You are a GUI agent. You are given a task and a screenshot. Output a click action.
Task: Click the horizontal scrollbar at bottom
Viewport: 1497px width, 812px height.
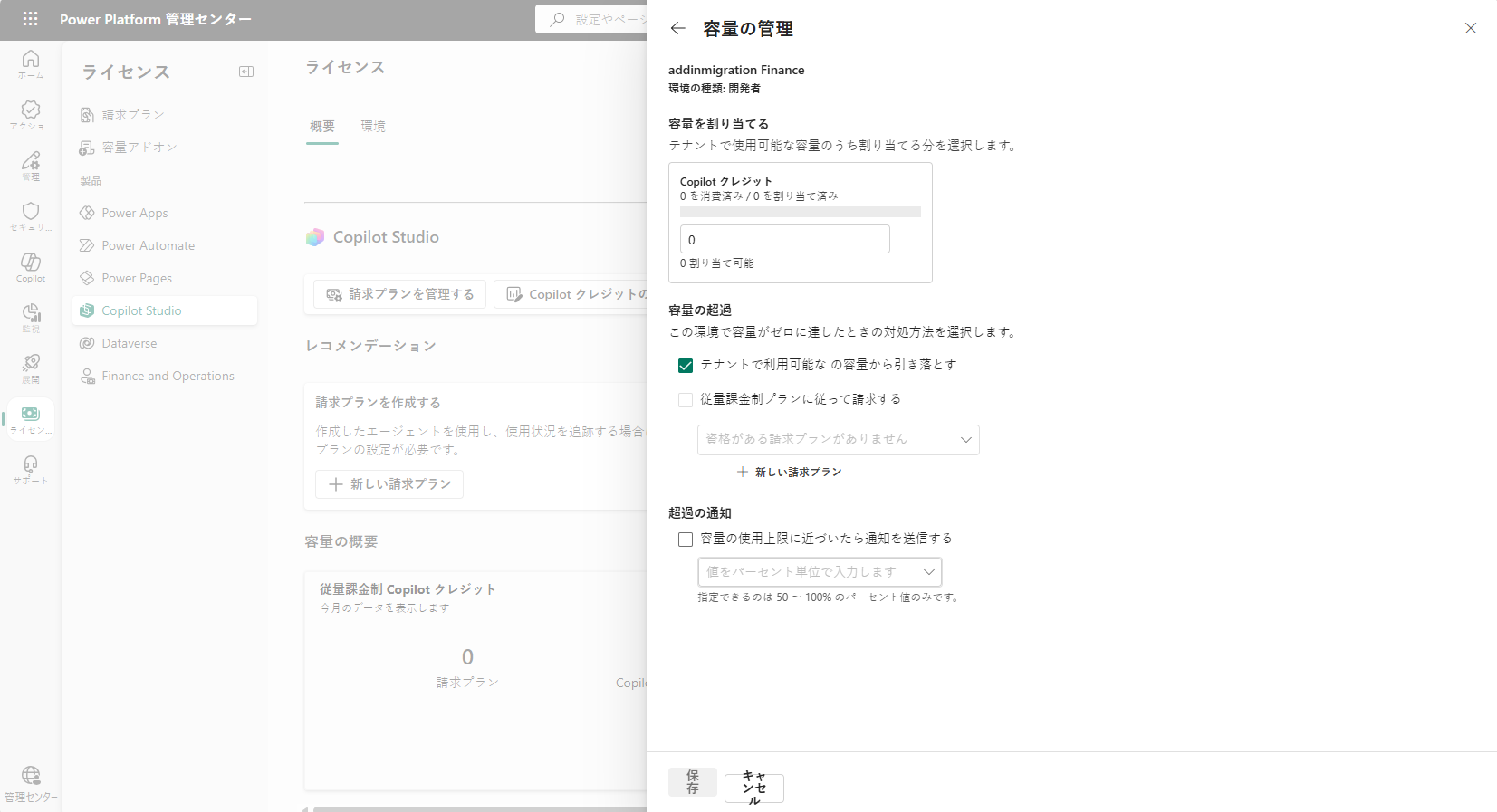479,809
